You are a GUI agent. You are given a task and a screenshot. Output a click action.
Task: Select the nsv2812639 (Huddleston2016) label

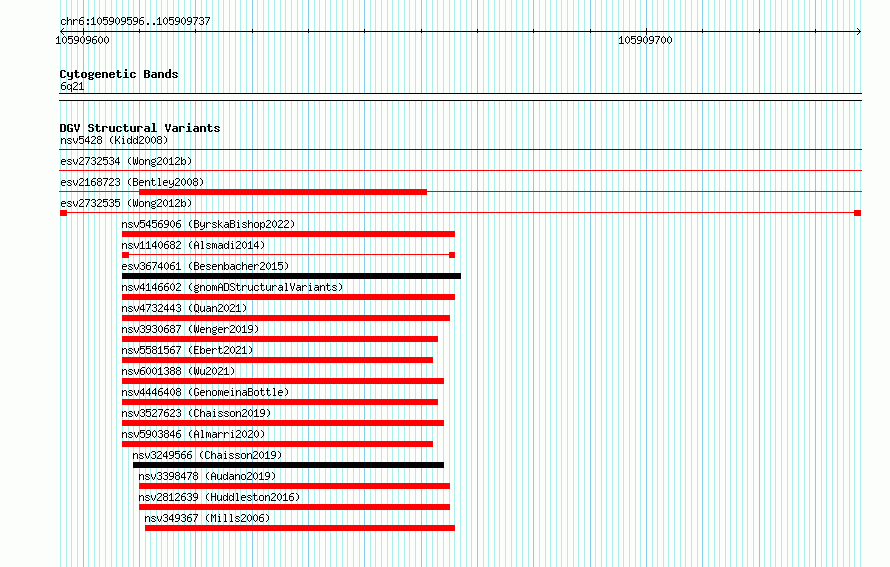(x=219, y=497)
